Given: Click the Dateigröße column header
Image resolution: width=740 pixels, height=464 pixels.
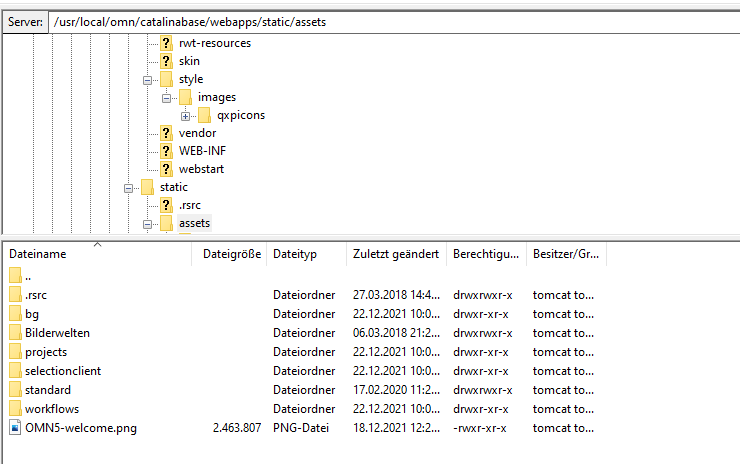Looking at the screenshot, I should point(229,254).
